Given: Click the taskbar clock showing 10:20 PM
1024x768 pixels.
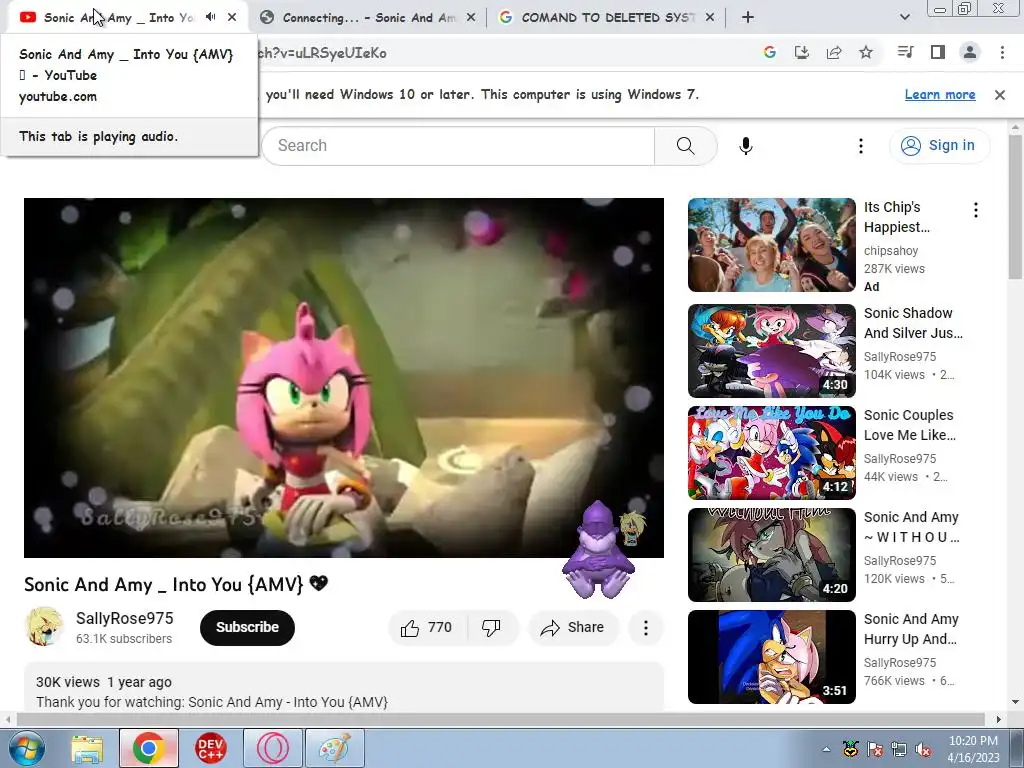Looking at the screenshot, I should pos(973,749).
